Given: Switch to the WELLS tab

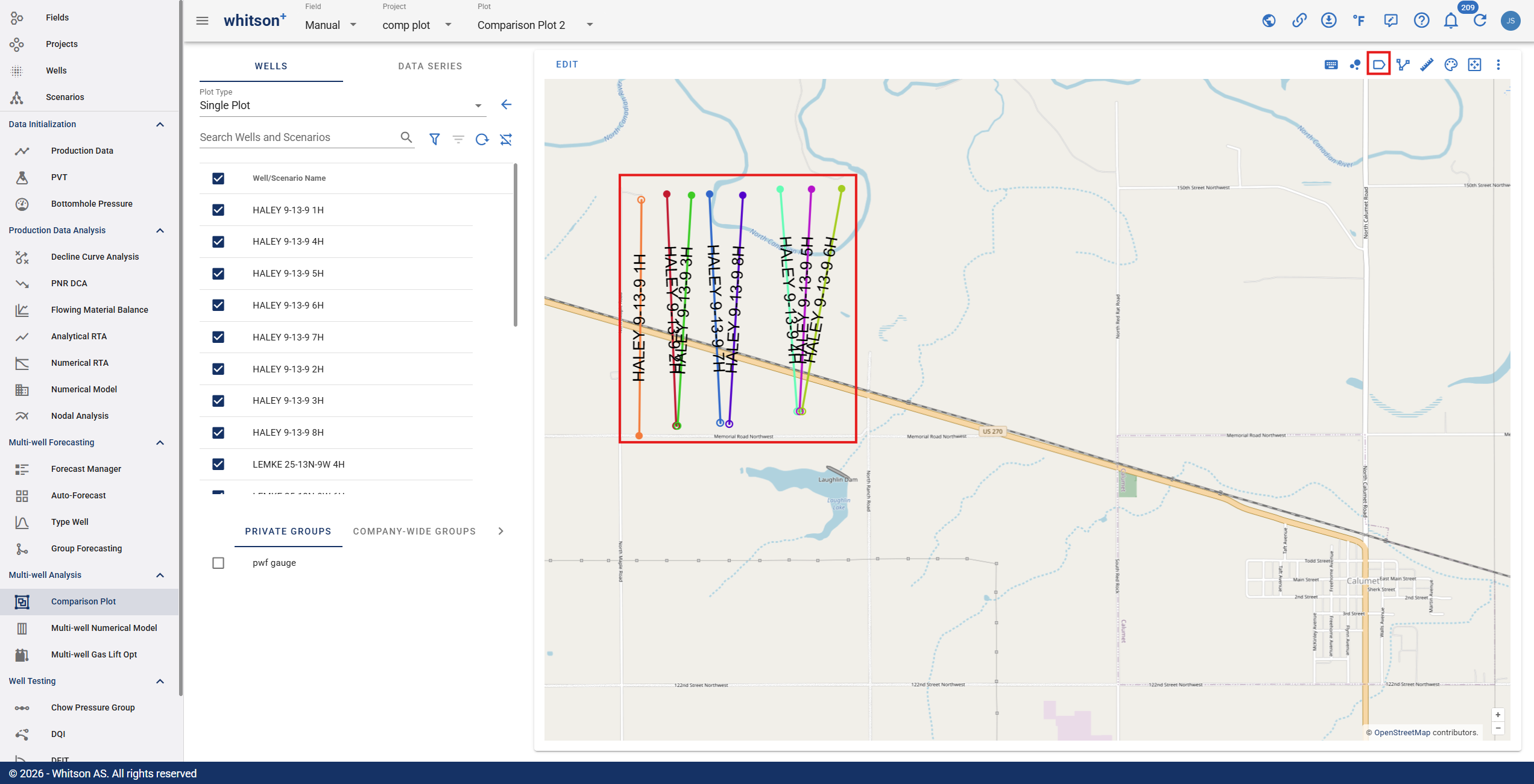Looking at the screenshot, I should point(271,66).
